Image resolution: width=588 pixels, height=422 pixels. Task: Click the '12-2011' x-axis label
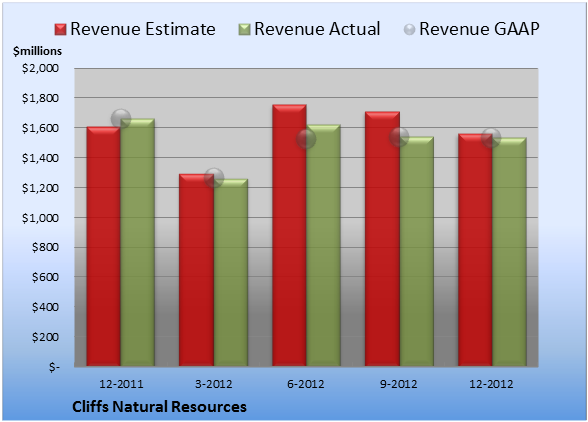tap(121, 384)
